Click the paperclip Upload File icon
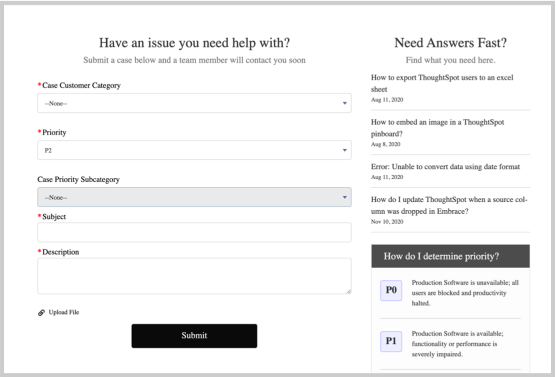The height and width of the screenshot is (377, 556). click(x=41, y=312)
